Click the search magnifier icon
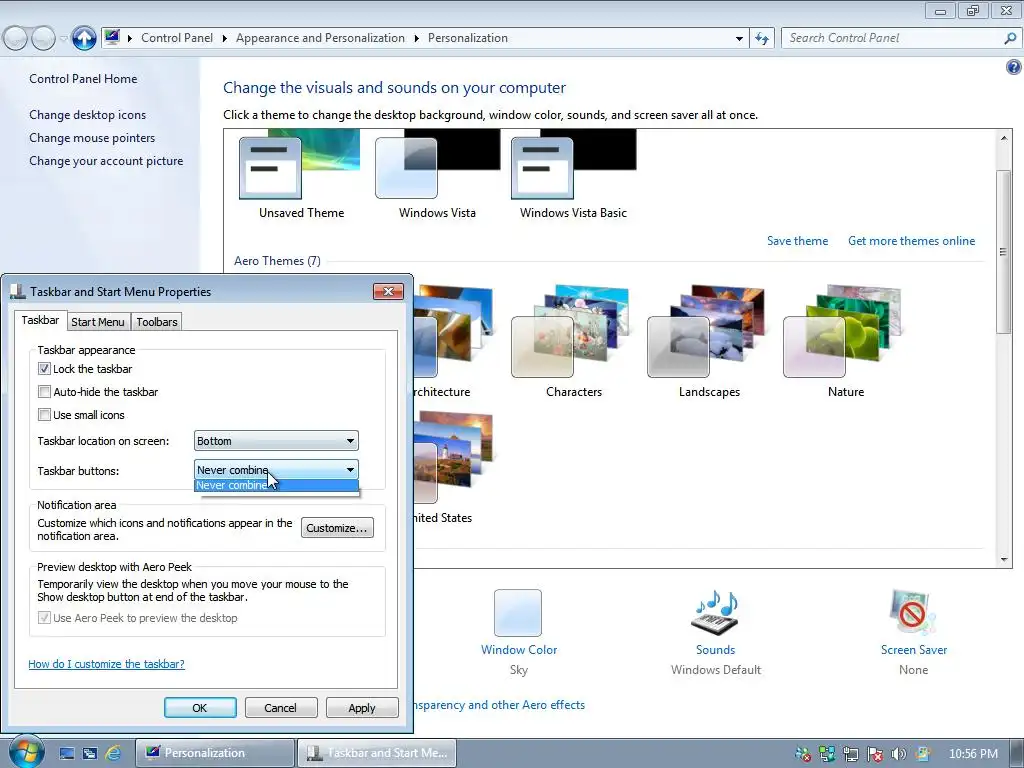1024x768 pixels. (1010, 39)
